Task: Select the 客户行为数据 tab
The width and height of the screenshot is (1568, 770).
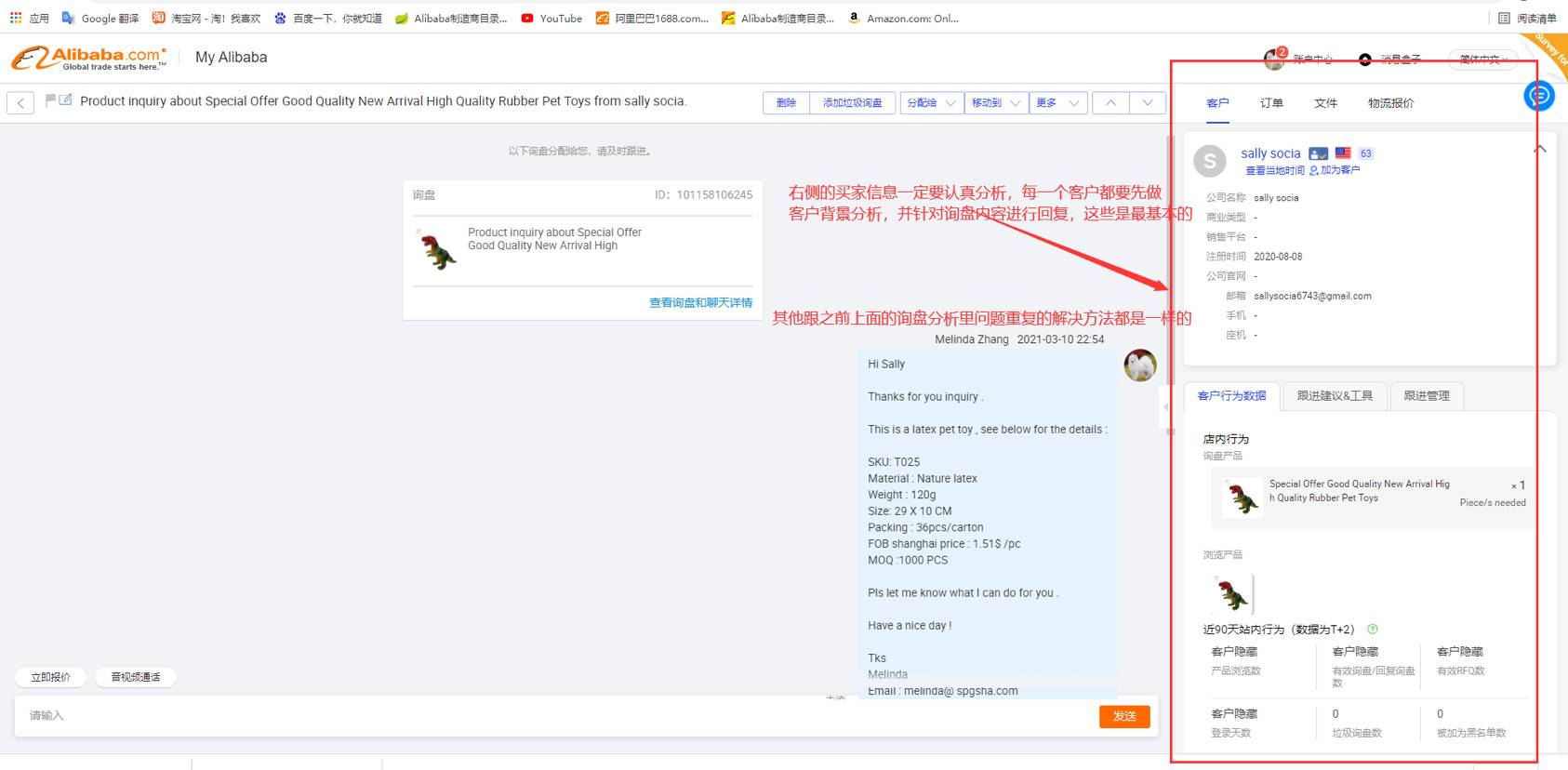Action: (x=1231, y=396)
